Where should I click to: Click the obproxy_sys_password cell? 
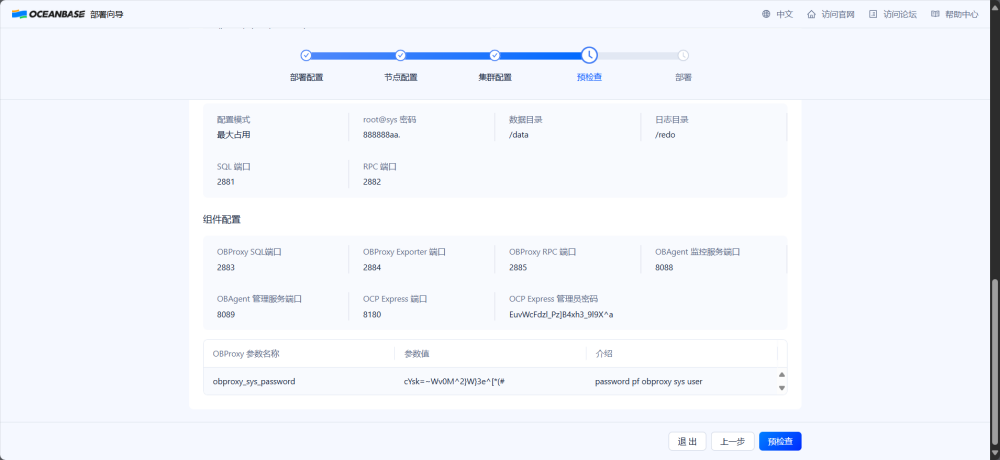point(254,382)
